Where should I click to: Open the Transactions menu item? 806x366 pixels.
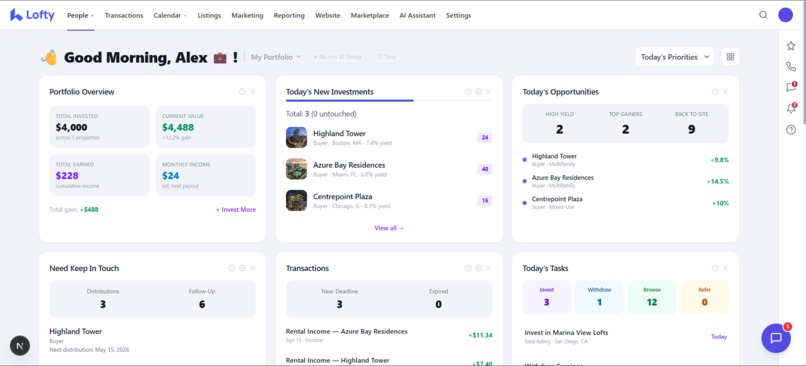[x=124, y=15]
